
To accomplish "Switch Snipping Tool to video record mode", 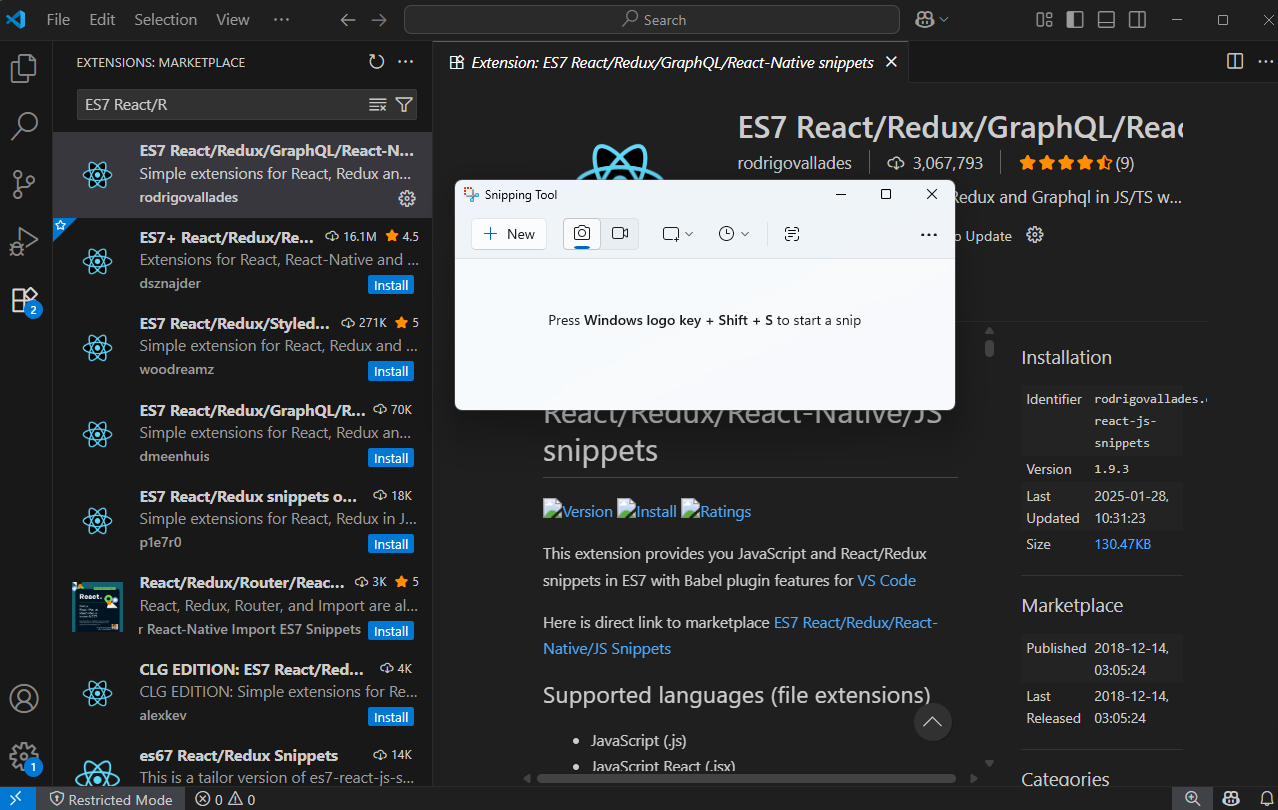I will click(x=620, y=233).
